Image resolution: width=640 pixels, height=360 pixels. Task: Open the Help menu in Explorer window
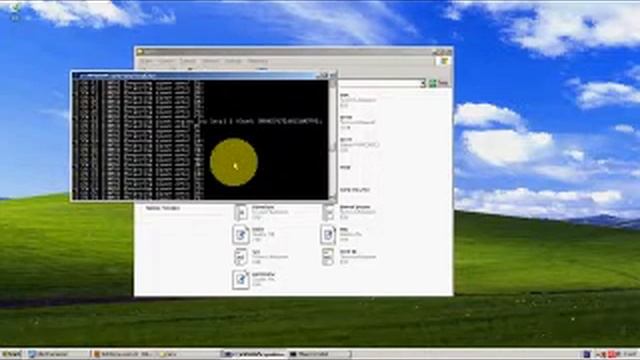(x=258, y=61)
